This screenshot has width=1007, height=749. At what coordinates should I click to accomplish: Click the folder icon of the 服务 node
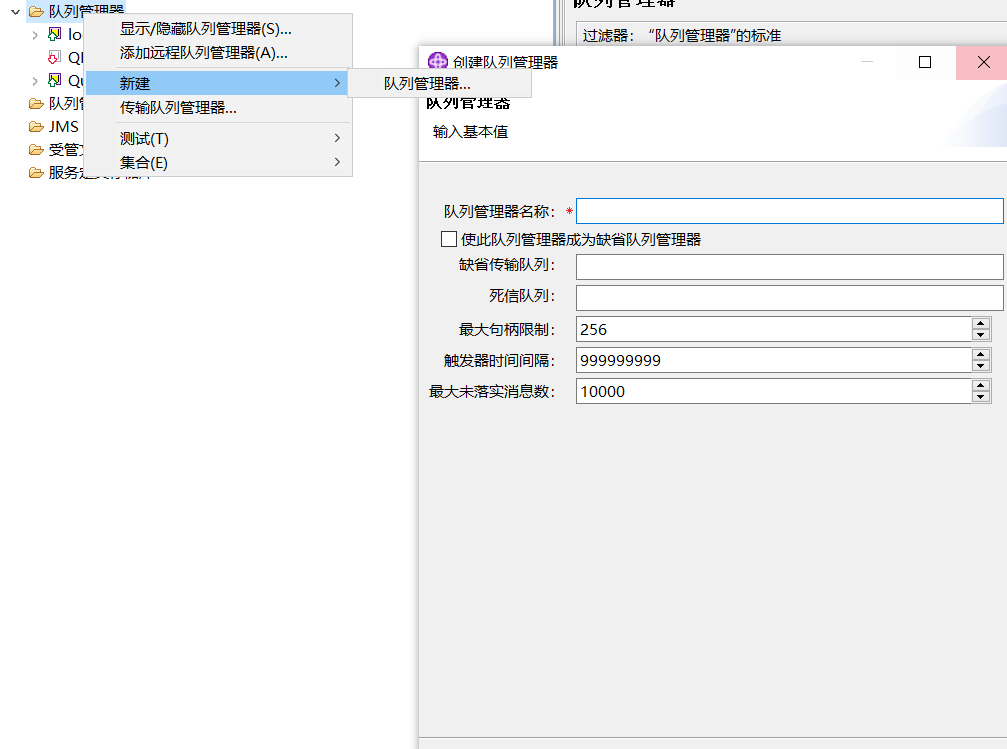[x=36, y=173]
